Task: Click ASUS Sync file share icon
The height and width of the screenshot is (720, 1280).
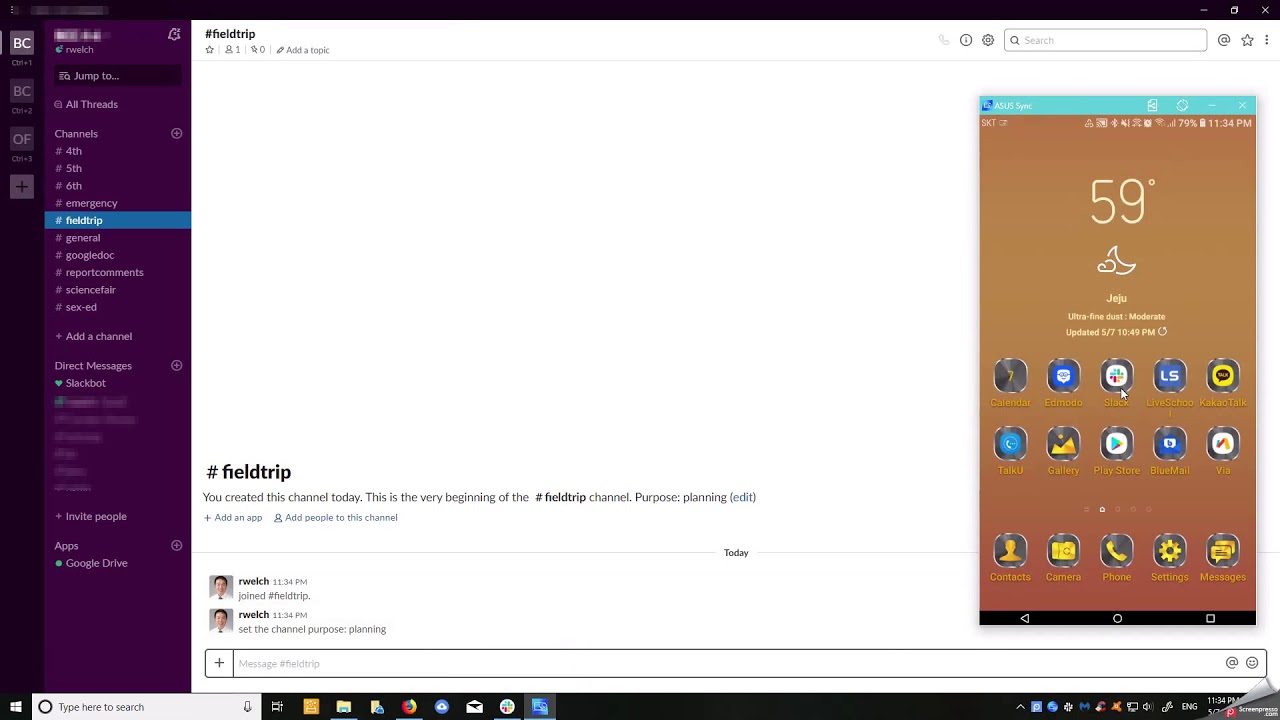Action: [x=1152, y=105]
